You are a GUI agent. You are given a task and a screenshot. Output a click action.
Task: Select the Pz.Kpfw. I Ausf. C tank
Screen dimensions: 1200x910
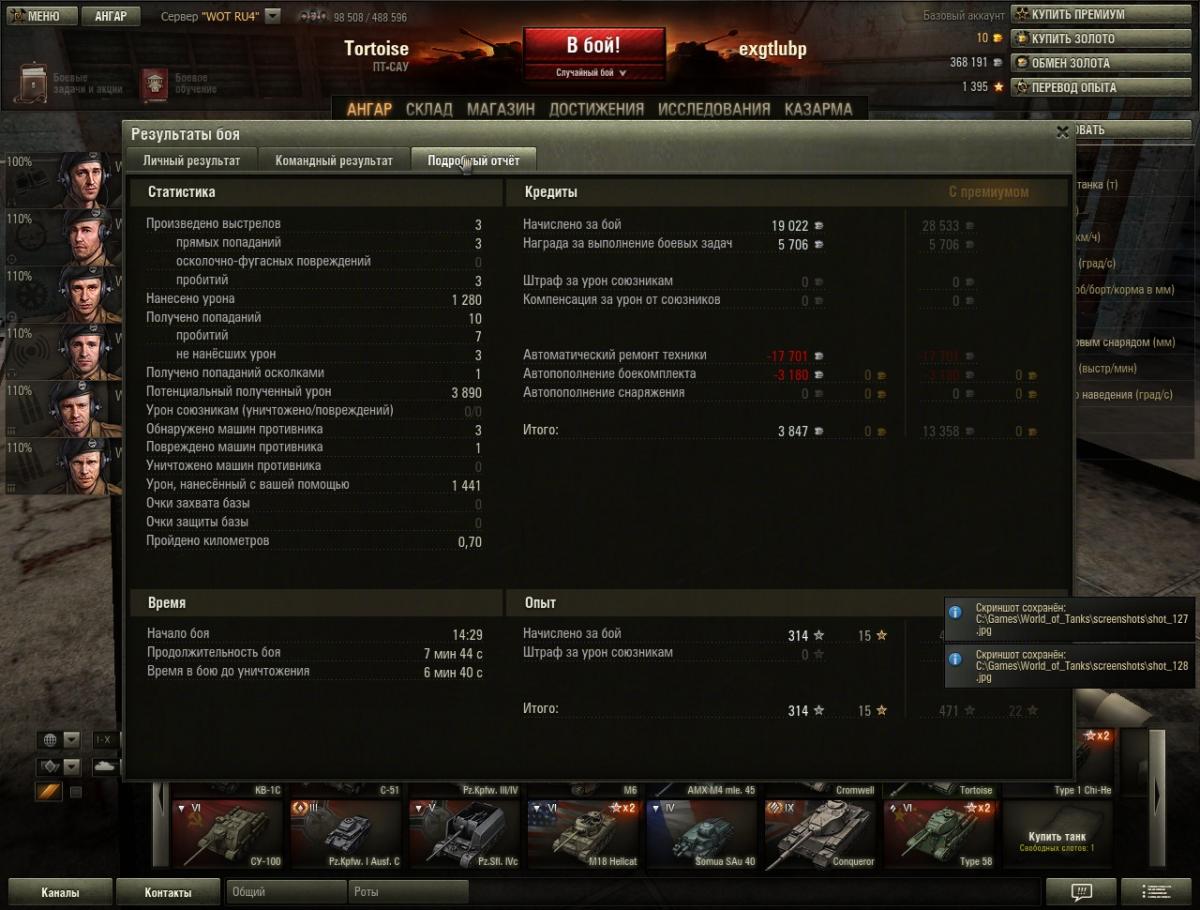[348, 835]
